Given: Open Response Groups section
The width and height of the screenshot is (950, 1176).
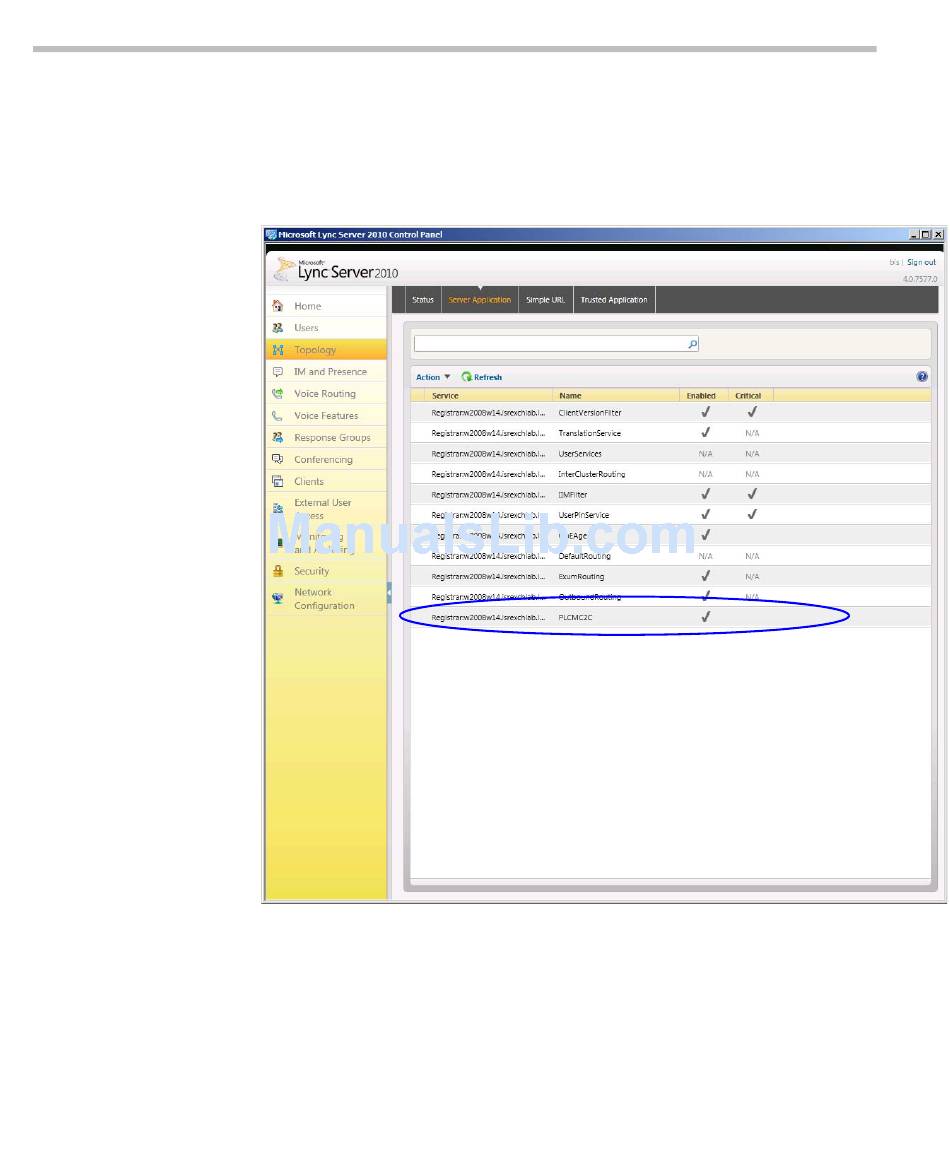Looking at the screenshot, I should [332, 437].
